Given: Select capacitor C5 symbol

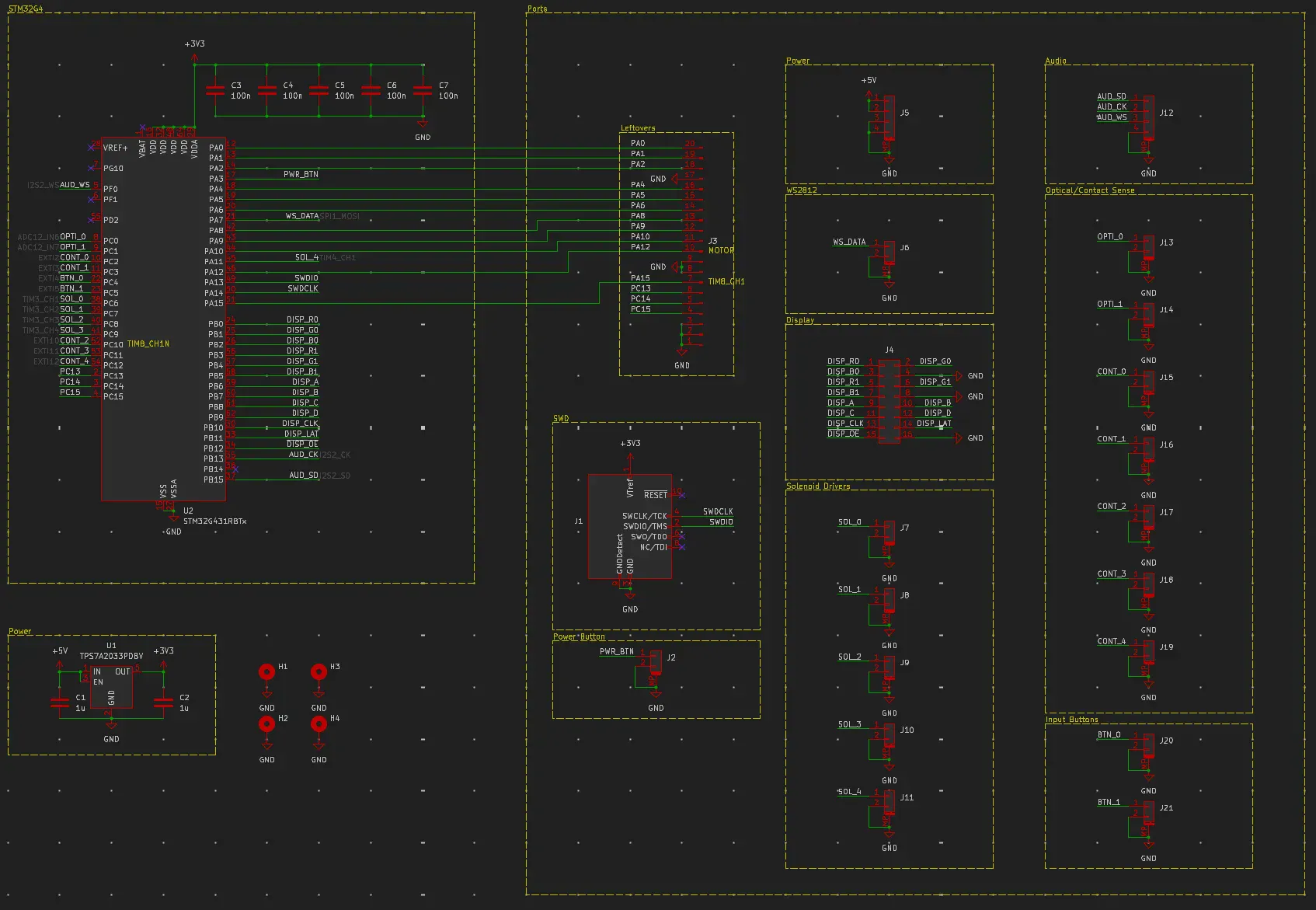Looking at the screenshot, I should pyautogui.click(x=319, y=91).
